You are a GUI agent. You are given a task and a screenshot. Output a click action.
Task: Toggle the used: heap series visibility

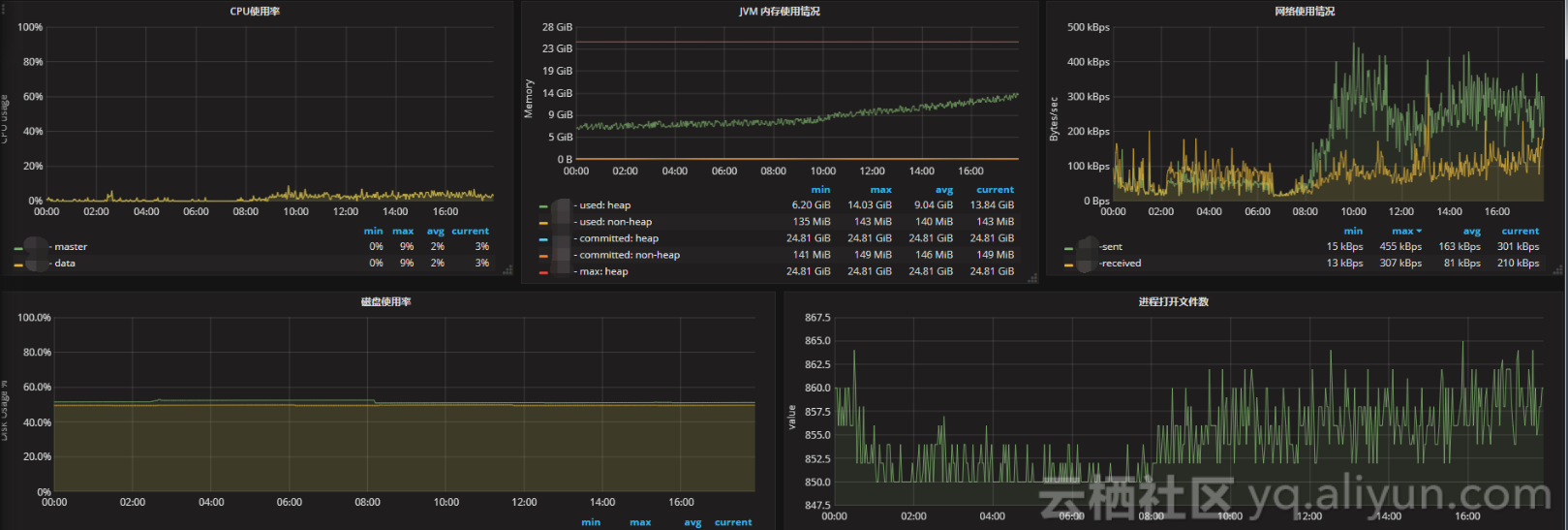pyautogui.click(x=604, y=205)
